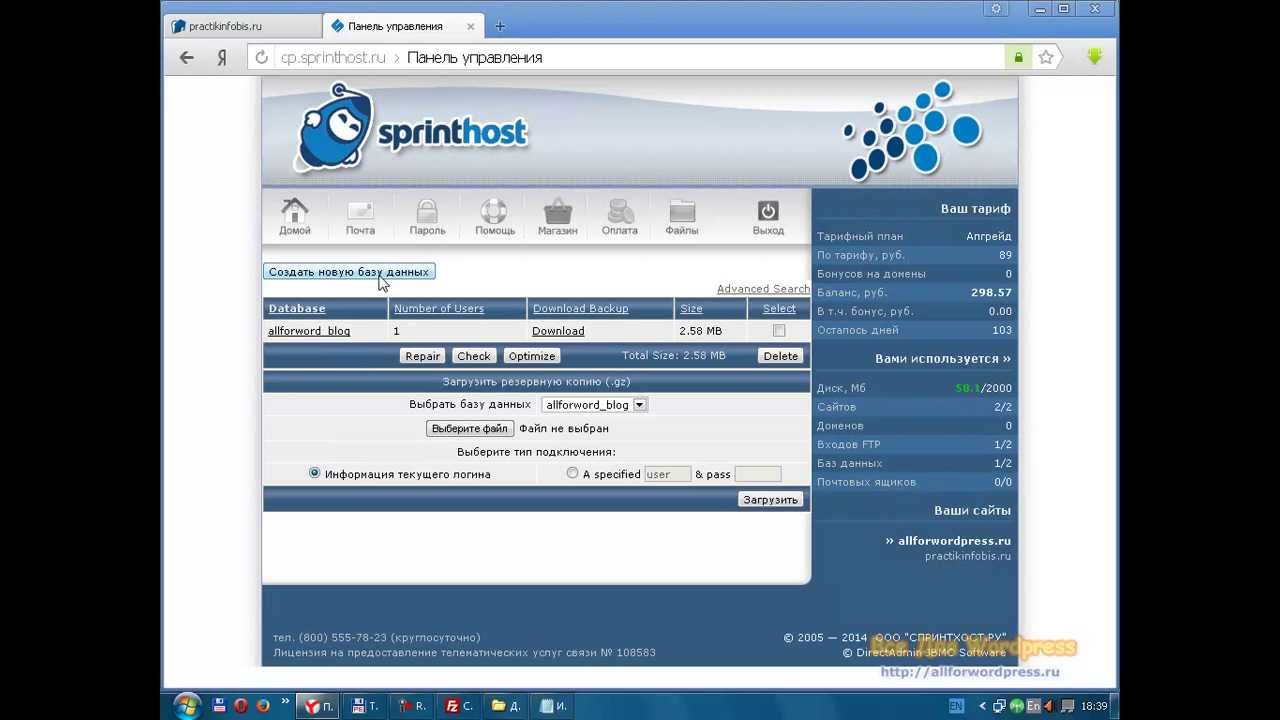Open browser settings gear in title bar
Screen dimensions: 1280x720
[995, 9]
